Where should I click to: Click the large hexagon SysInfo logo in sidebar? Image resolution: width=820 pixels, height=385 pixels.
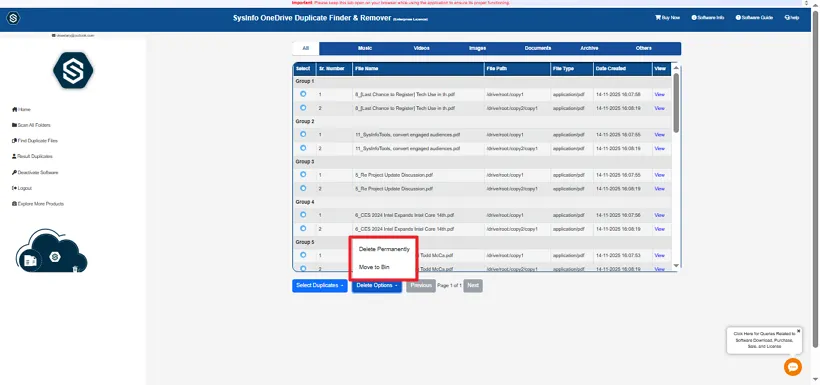point(73,70)
